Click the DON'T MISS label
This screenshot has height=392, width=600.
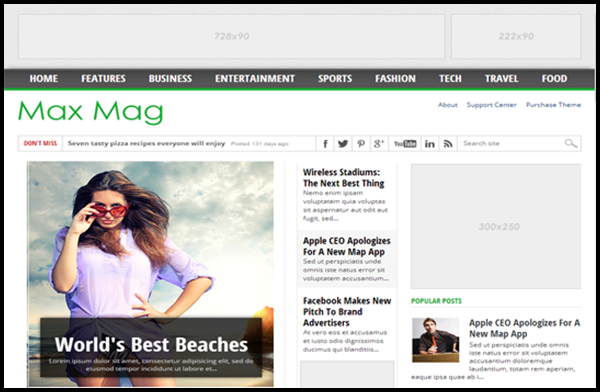[x=40, y=144]
